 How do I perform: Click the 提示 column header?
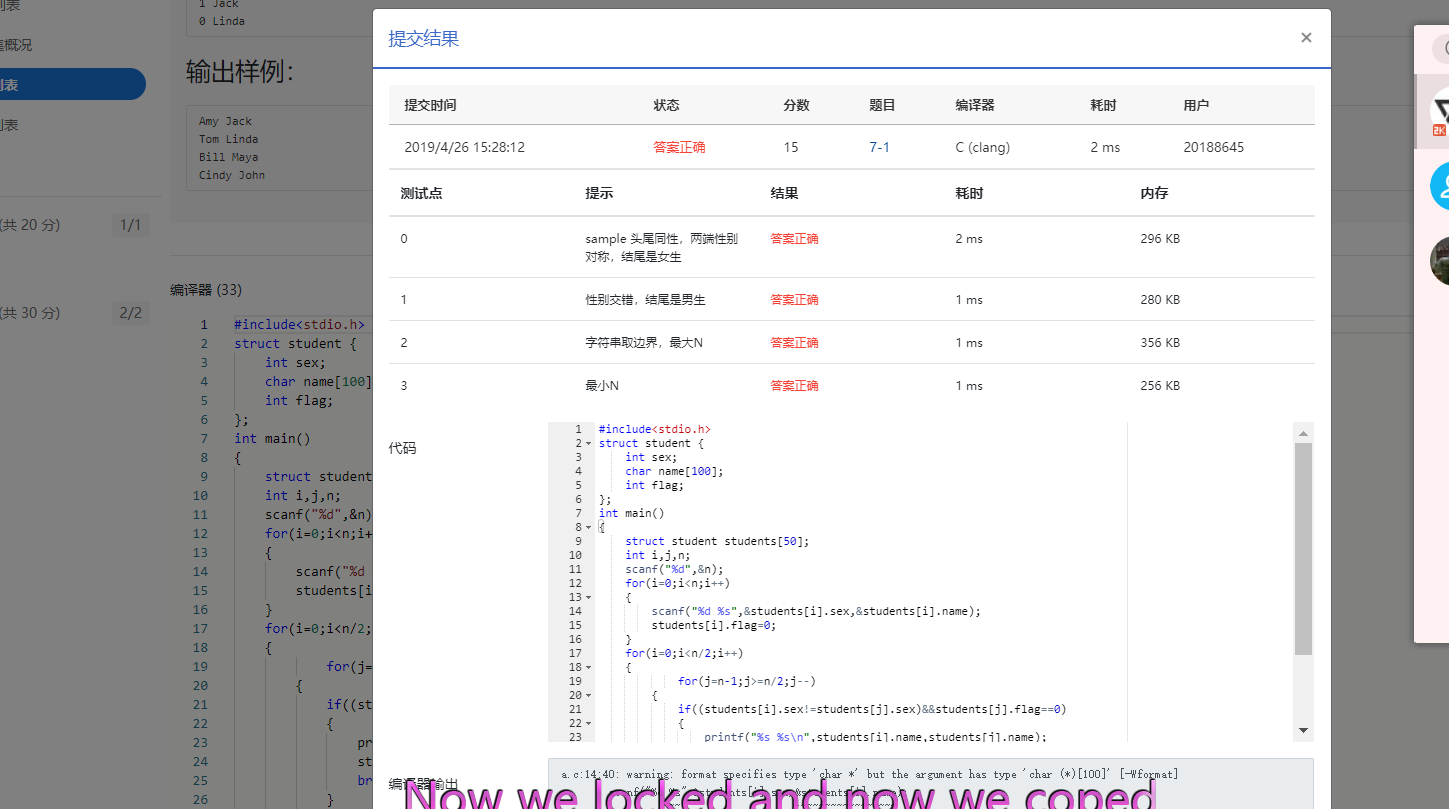click(x=599, y=193)
